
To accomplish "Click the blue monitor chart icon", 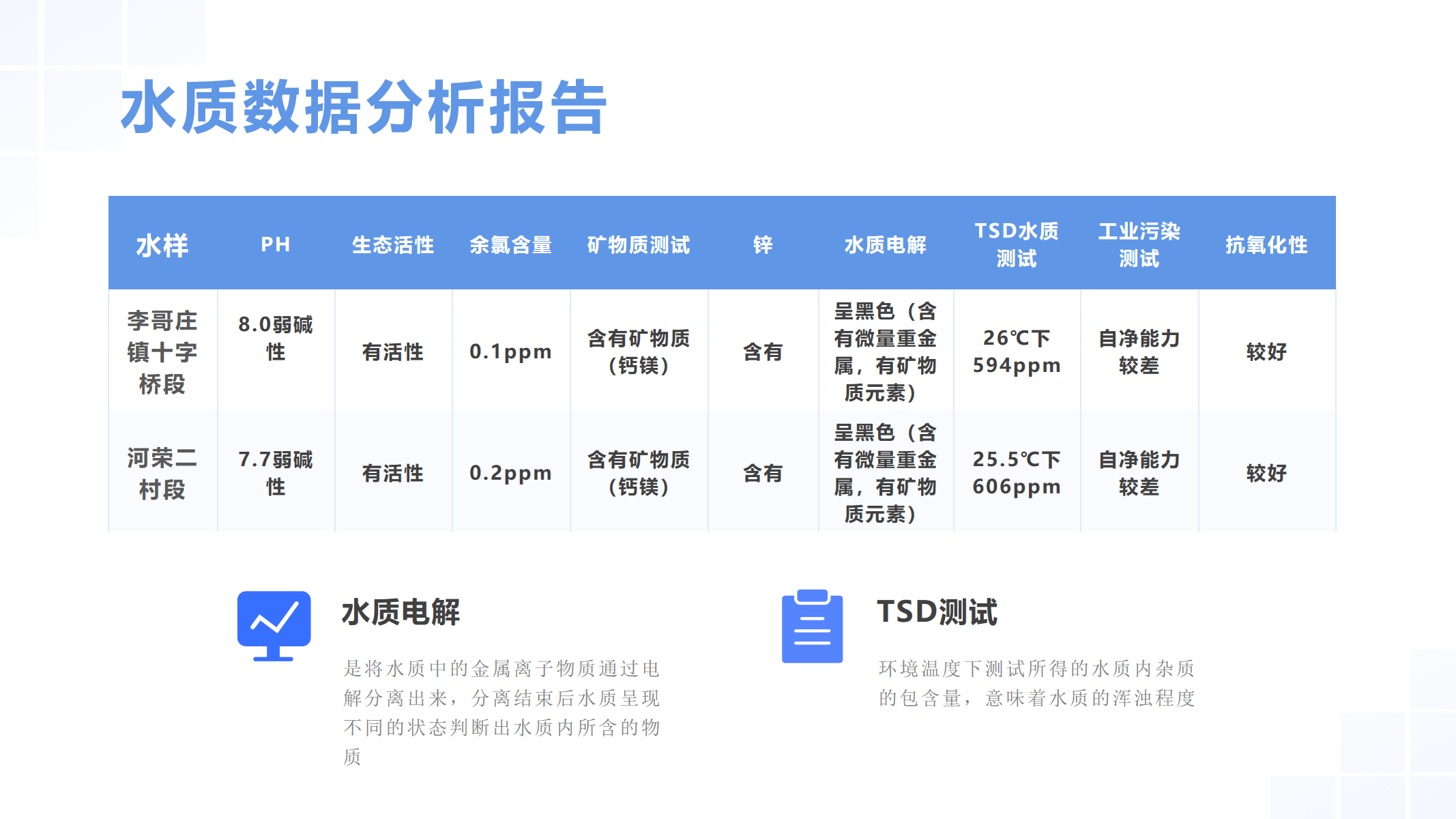I will [274, 624].
